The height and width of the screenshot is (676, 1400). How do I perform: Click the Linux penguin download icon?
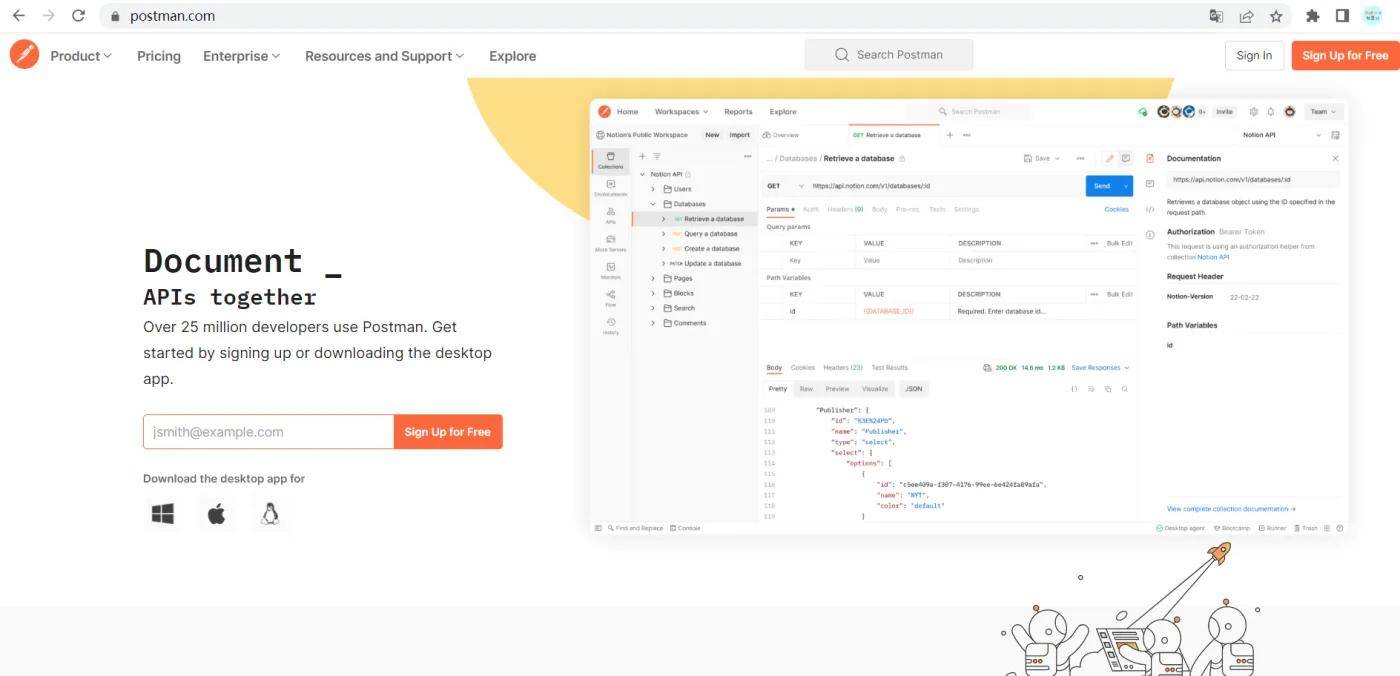pos(269,514)
